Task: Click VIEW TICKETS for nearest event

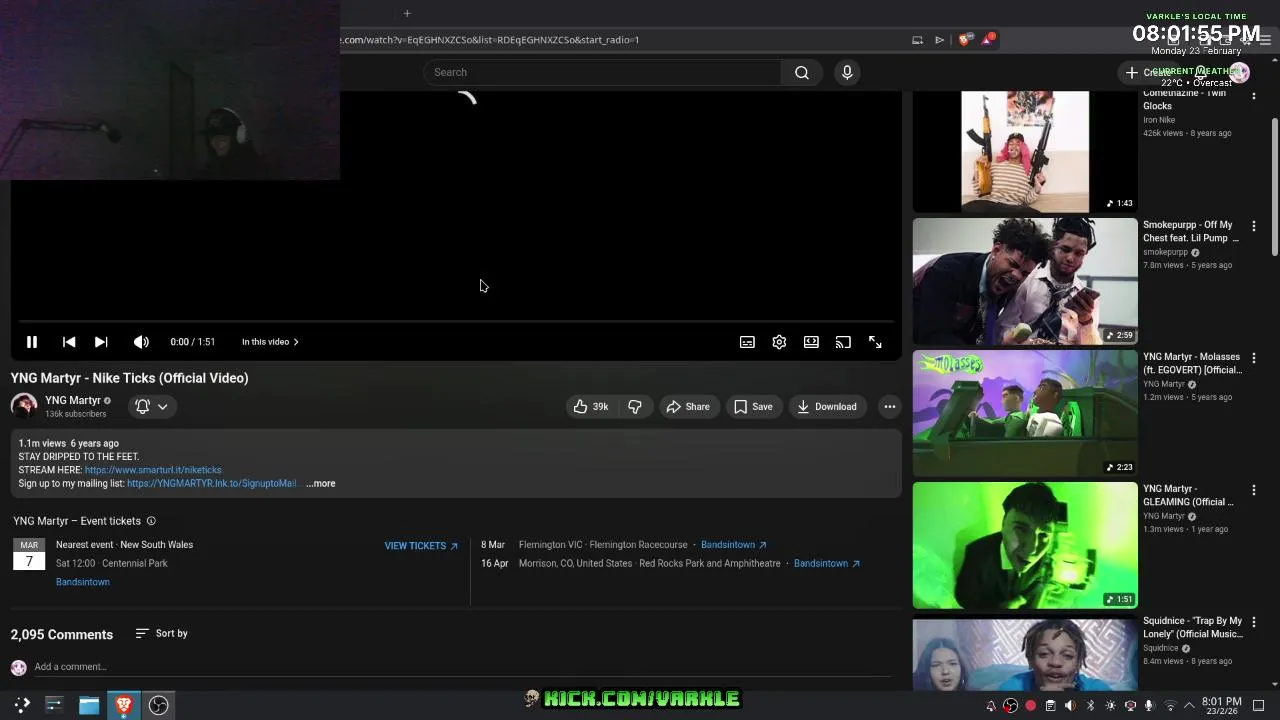Action: (421, 546)
